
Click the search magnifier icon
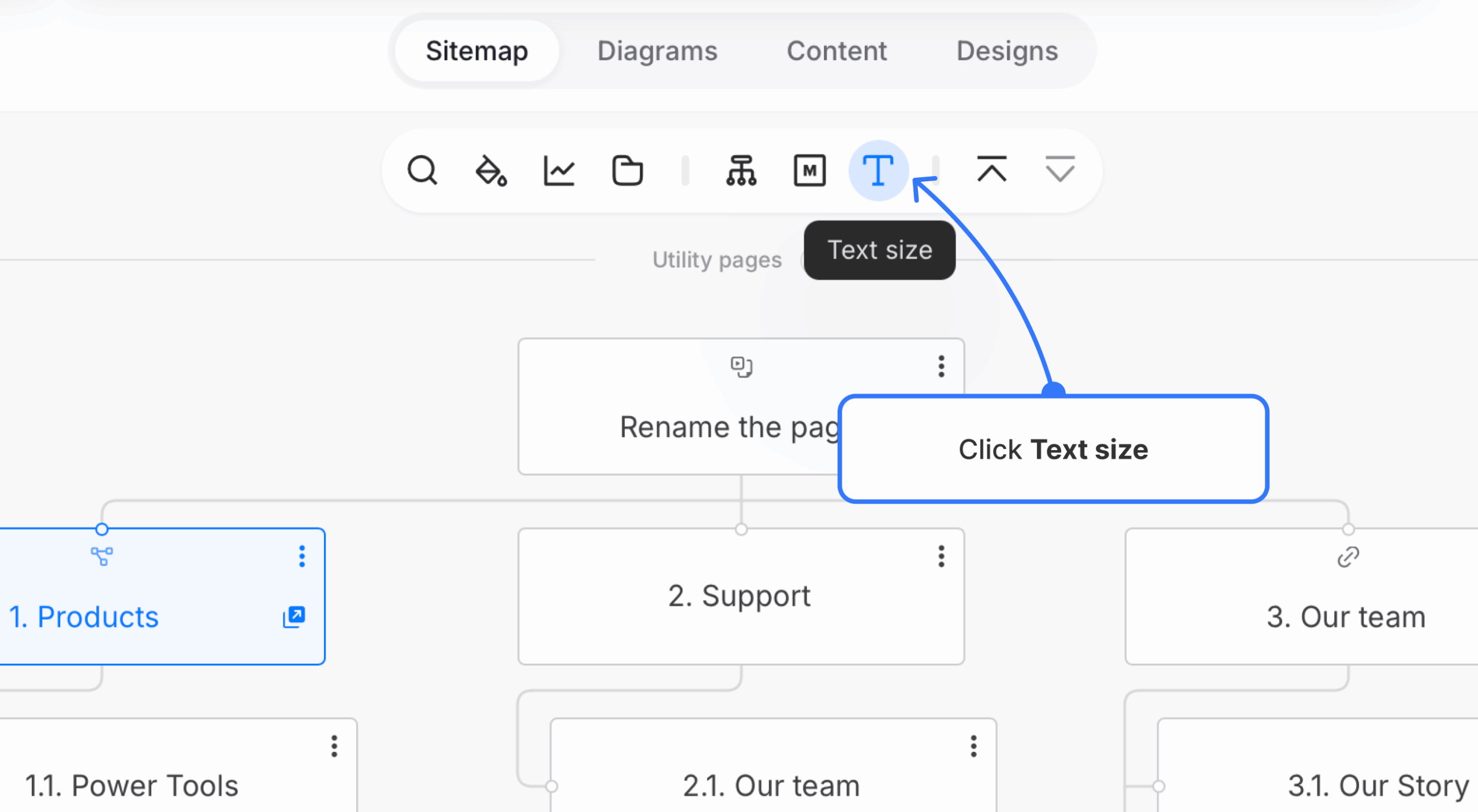pos(423,171)
